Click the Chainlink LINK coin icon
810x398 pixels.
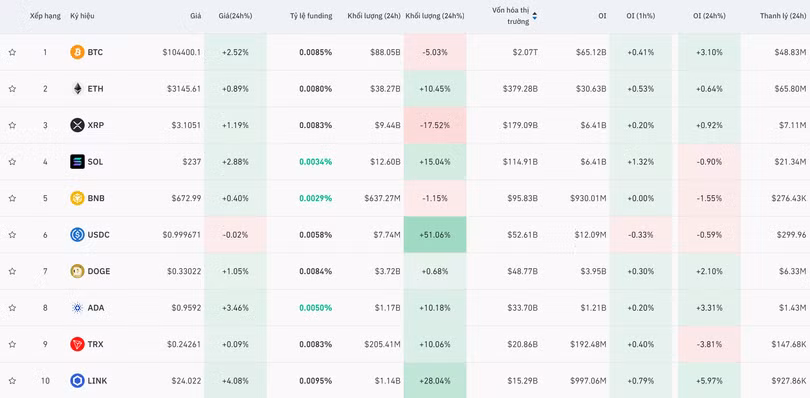coord(77,381)
